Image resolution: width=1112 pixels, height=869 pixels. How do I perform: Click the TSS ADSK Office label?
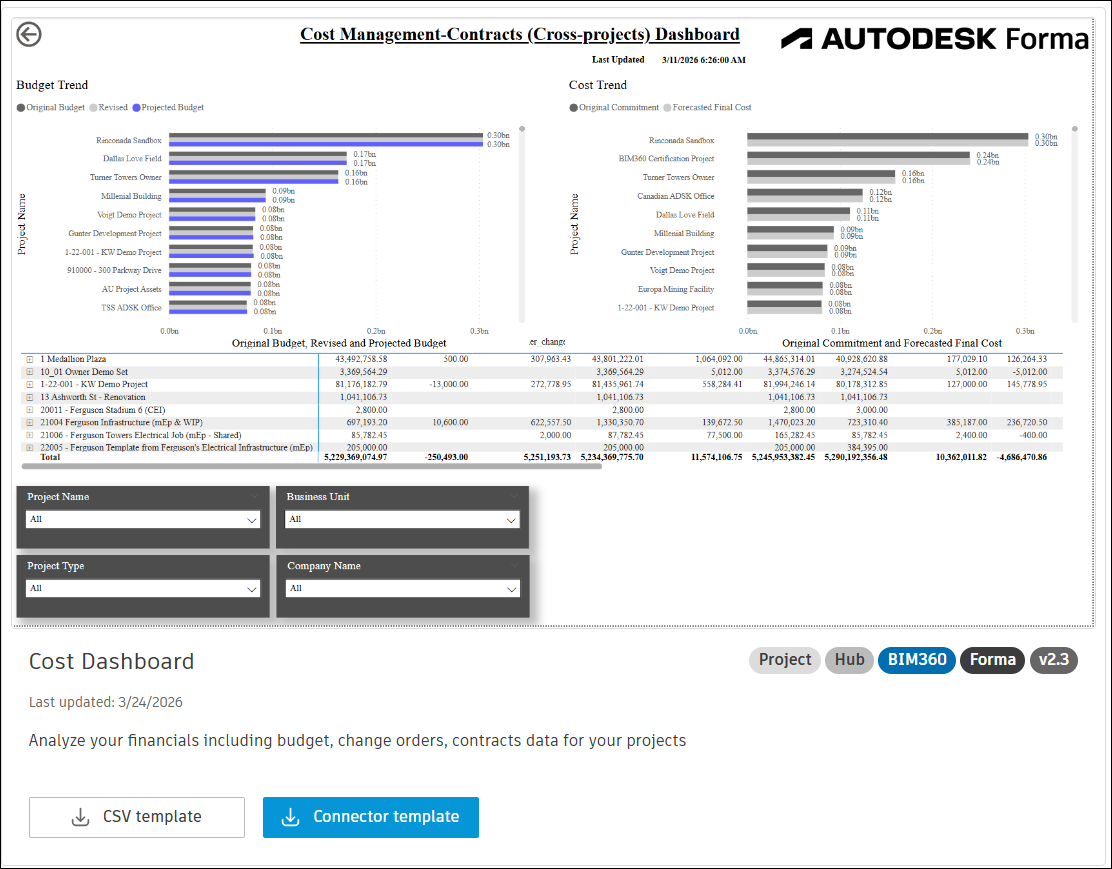pos(131,308)
